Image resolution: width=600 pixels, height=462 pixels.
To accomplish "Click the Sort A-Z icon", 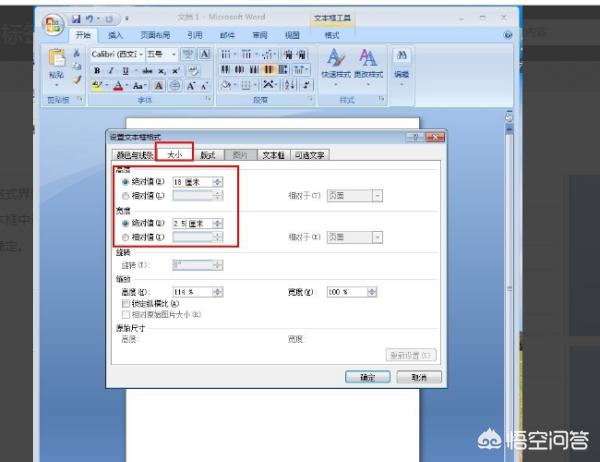I will (x=290, y=85).
